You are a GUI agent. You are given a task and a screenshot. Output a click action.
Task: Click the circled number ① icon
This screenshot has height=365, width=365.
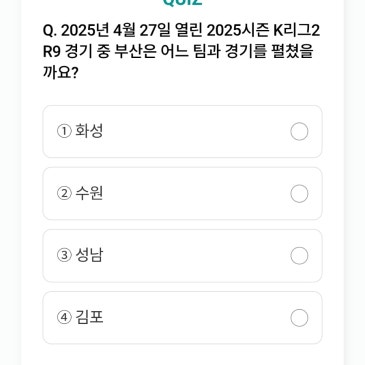(x=64, y=131)
